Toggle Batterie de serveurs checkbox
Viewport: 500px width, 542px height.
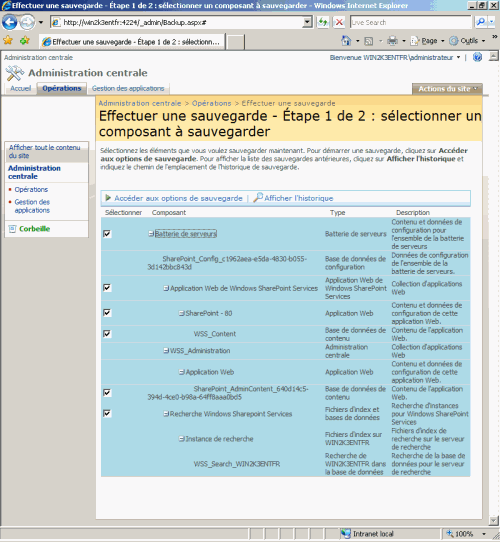(107, 234)
